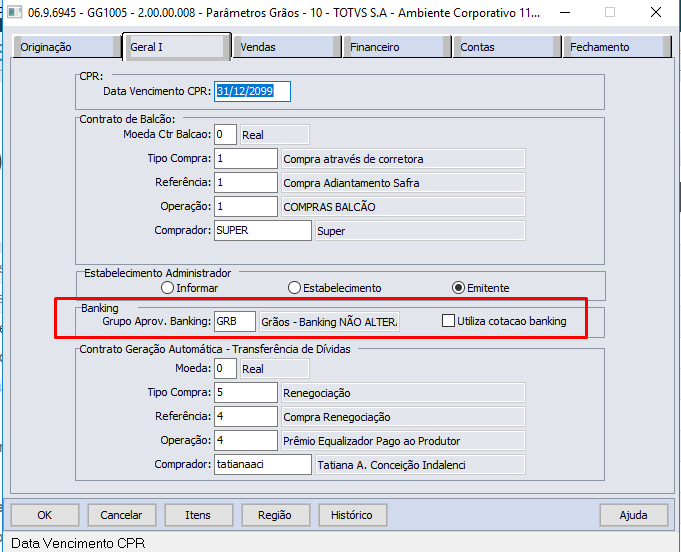Click the Ajuda help button
Viewport: 681px width, 552px height.
(x=634, y=515)
